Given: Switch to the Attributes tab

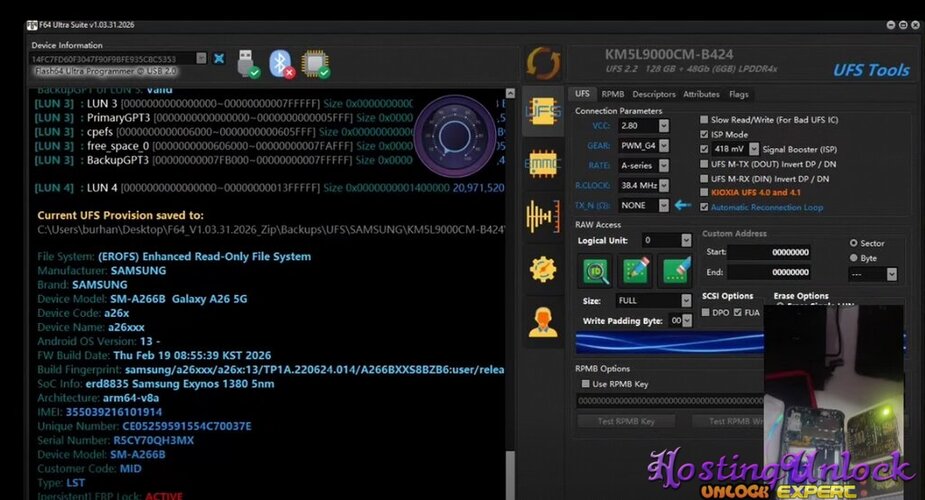Looking at the screenshot, I should tap(701, 94).
